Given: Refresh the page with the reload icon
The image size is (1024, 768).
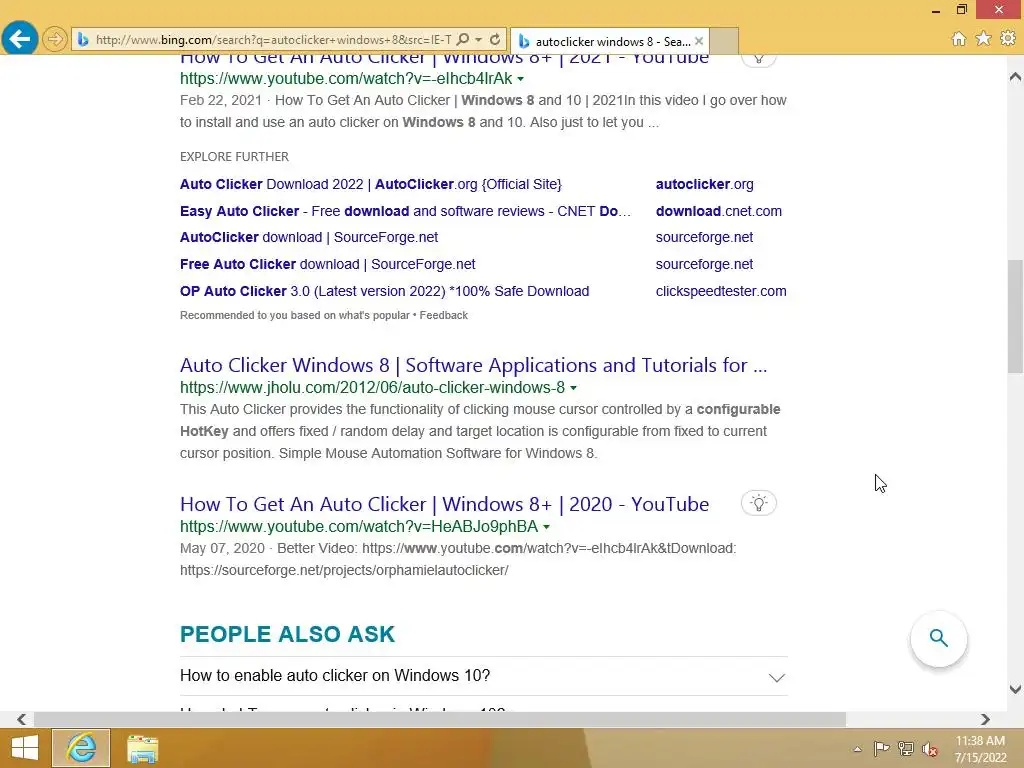Looking at the screenshot, I should coord(495,39).
